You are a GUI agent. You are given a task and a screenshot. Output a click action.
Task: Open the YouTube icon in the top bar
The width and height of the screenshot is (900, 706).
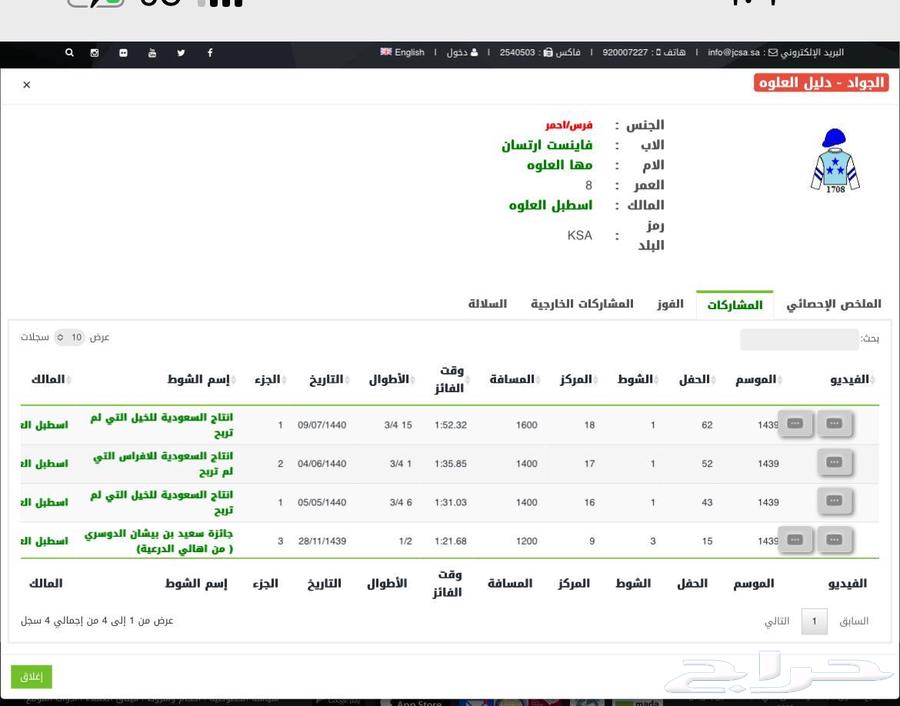tap(152, 53)
